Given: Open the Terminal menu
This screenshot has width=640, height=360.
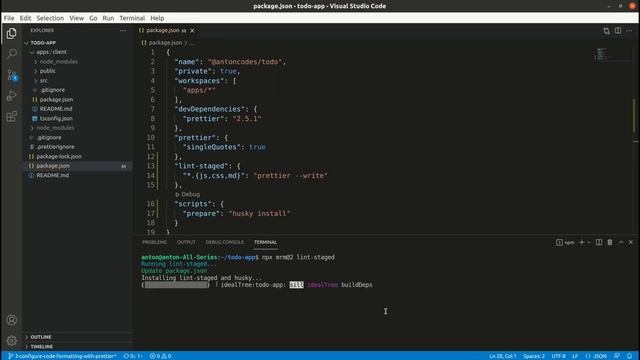Looking at the screenshot, I should coord(132,18).
